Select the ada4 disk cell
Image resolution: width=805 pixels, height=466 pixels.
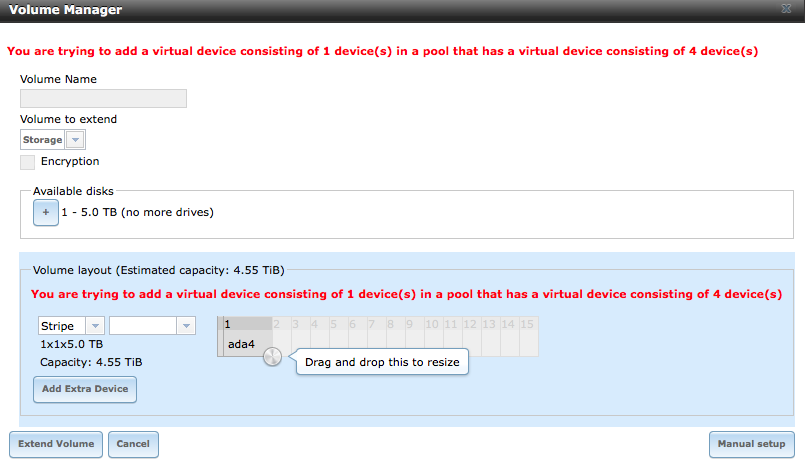click(248, 343)
